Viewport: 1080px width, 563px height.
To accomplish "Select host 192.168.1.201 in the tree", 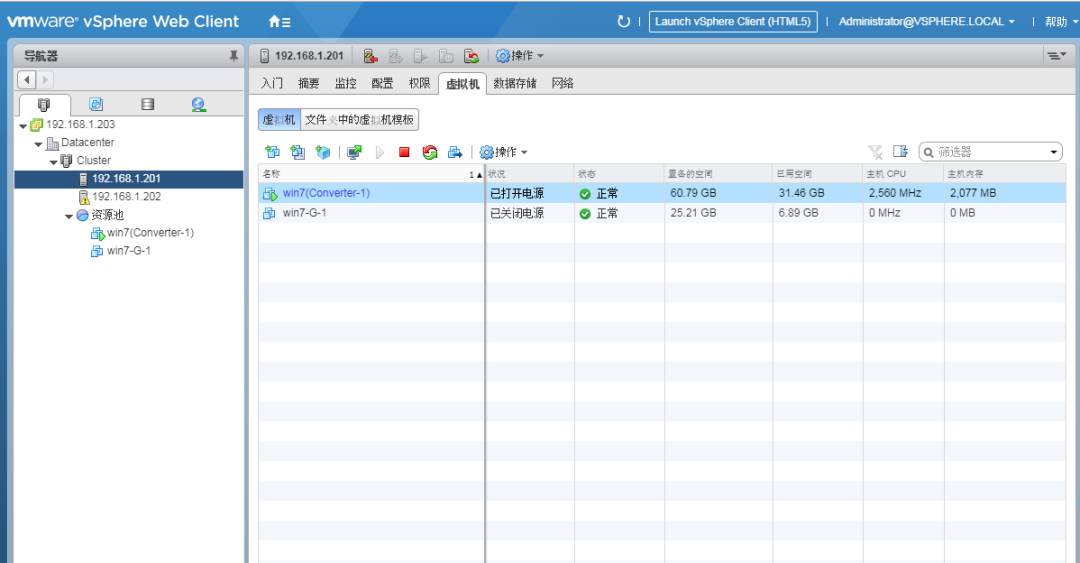I will [x=126, y=178].
